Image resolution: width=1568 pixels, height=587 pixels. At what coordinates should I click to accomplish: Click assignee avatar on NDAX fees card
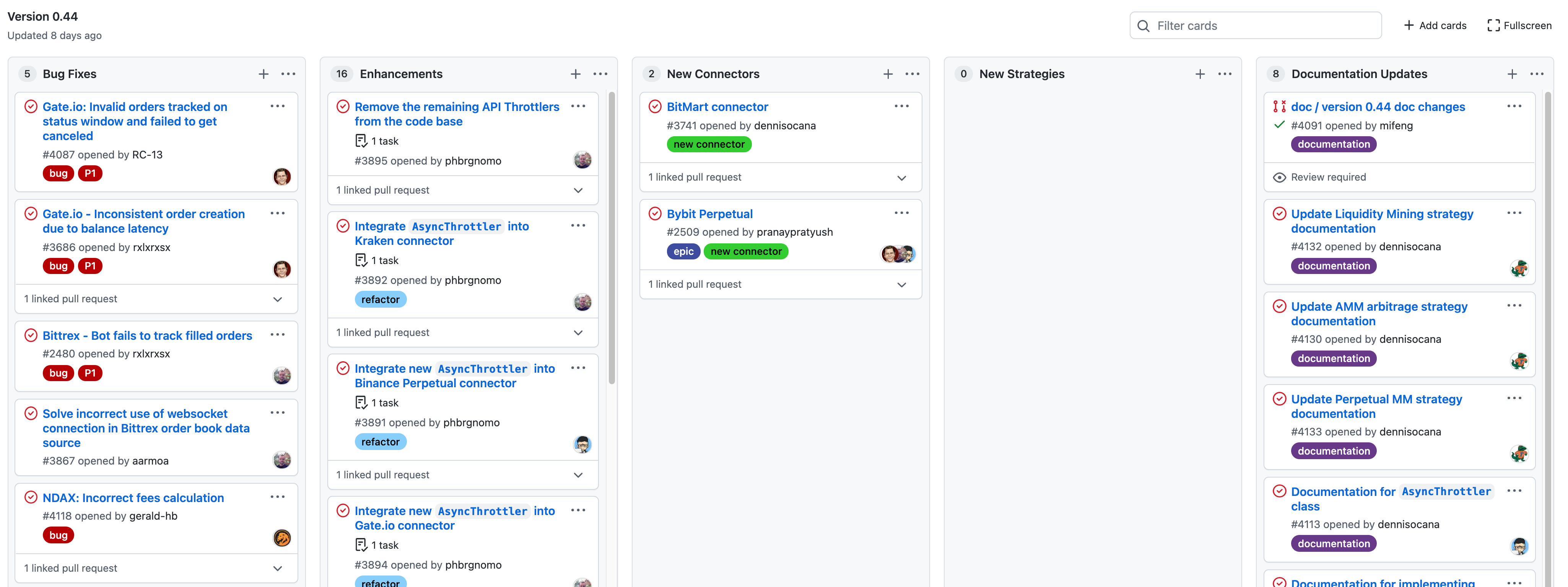pos(282,538)
